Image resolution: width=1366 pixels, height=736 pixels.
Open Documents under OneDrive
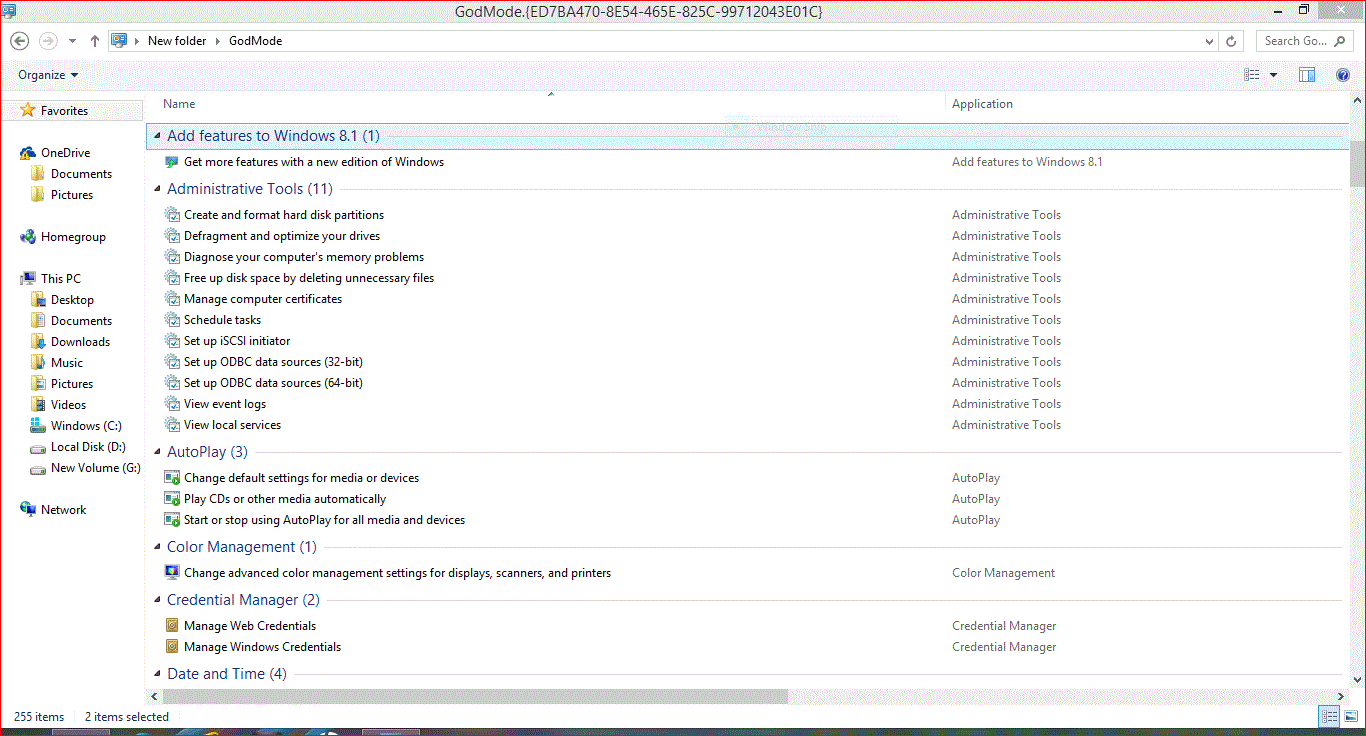81,174
